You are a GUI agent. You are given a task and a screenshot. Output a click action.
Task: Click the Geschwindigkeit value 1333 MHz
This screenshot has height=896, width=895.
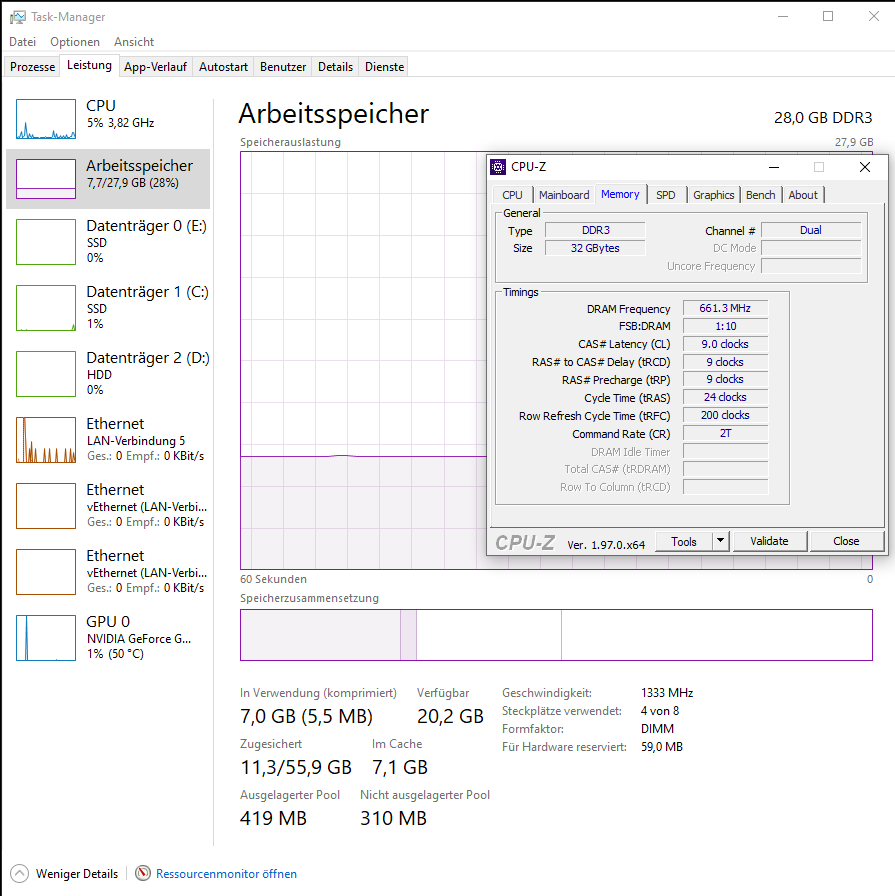tap(667, 693)
